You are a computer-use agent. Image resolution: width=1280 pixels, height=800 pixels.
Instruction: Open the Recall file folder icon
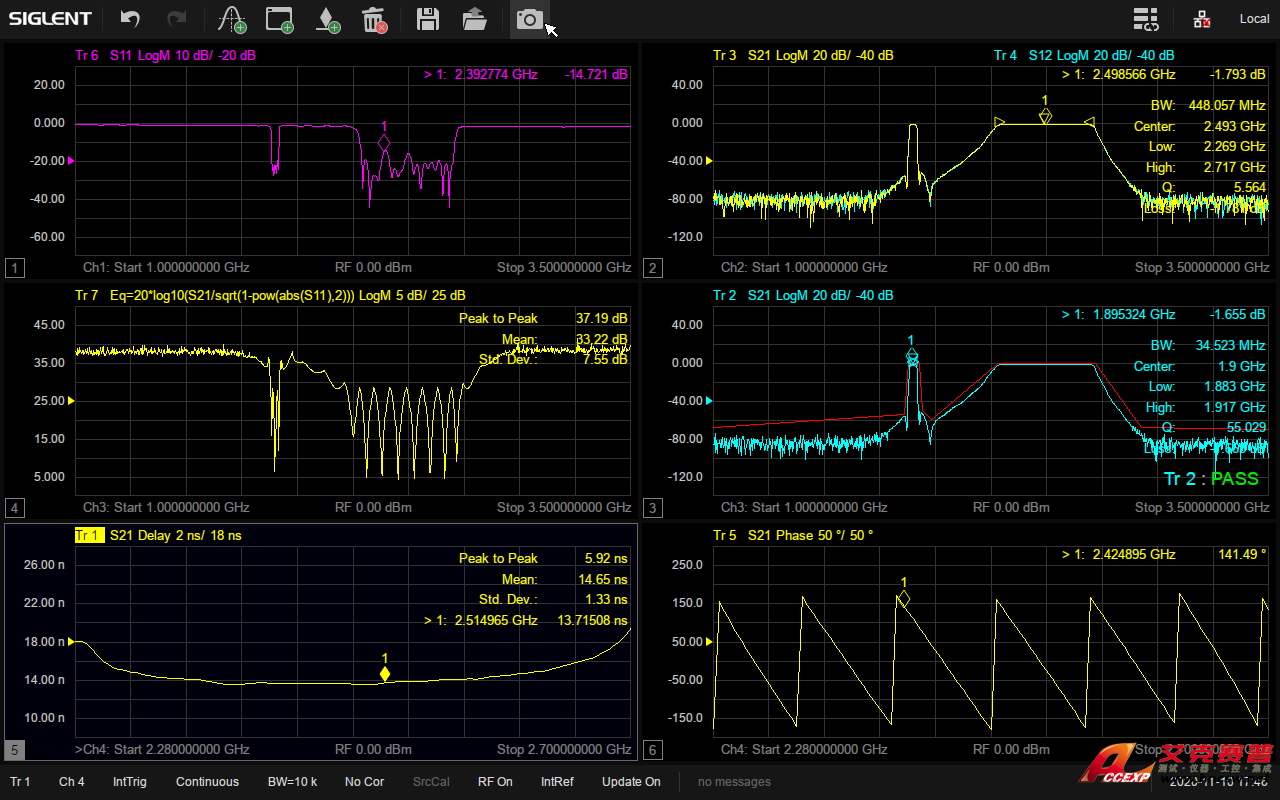(x=475, y=19)
